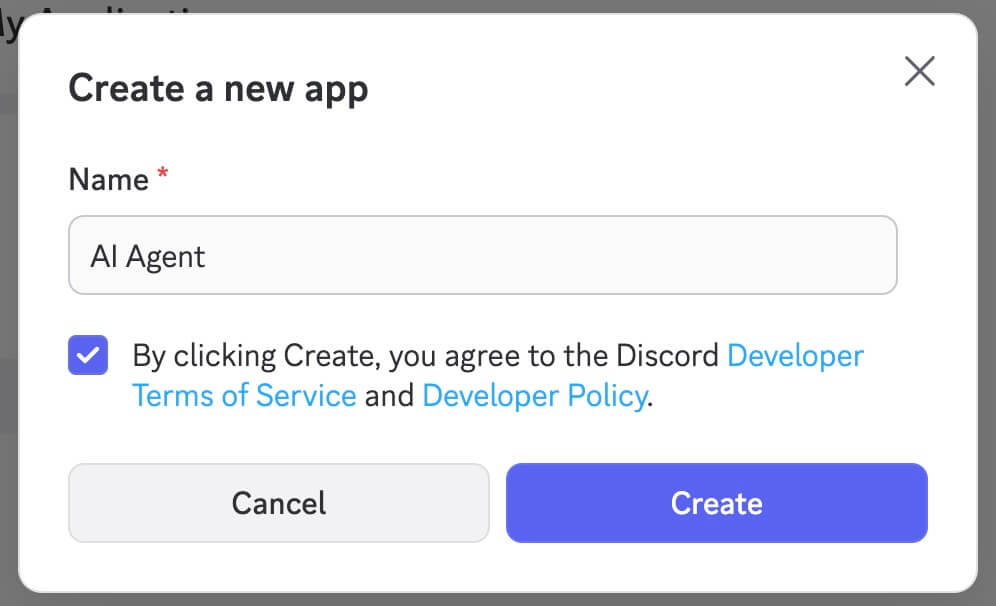
Task: Click inside the field containing AI Agent
Action: coord(482,256)
